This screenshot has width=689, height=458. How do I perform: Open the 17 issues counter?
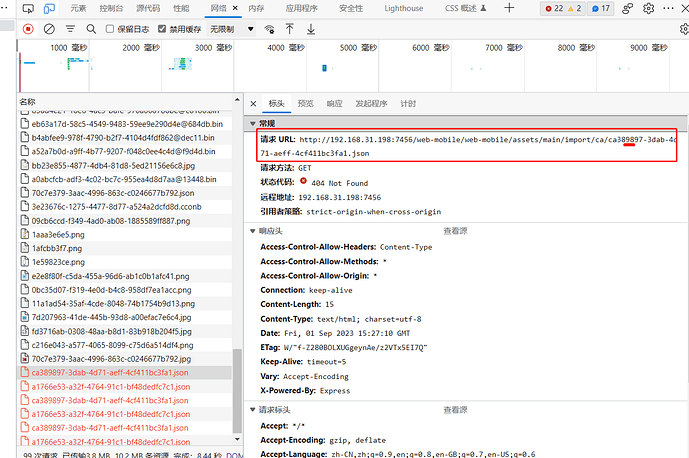601,8
